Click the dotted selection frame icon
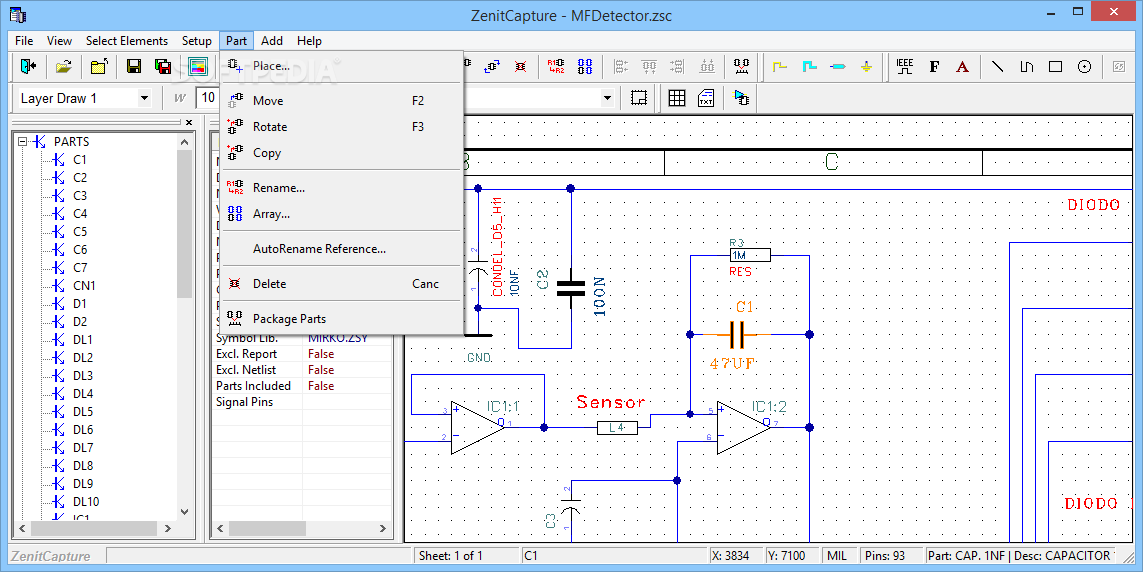 [639, 98]
